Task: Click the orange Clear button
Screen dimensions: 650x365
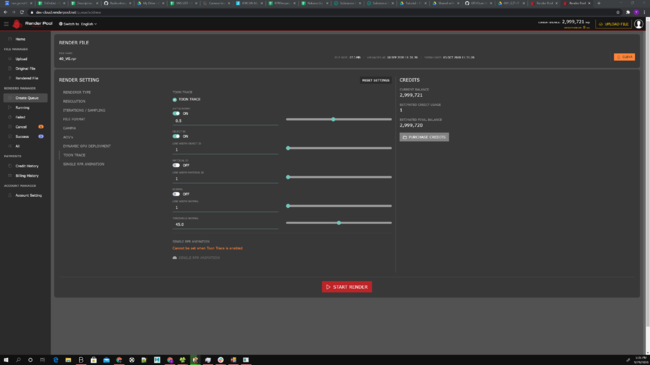Action: pyautogui.click(x=624, y=57)
